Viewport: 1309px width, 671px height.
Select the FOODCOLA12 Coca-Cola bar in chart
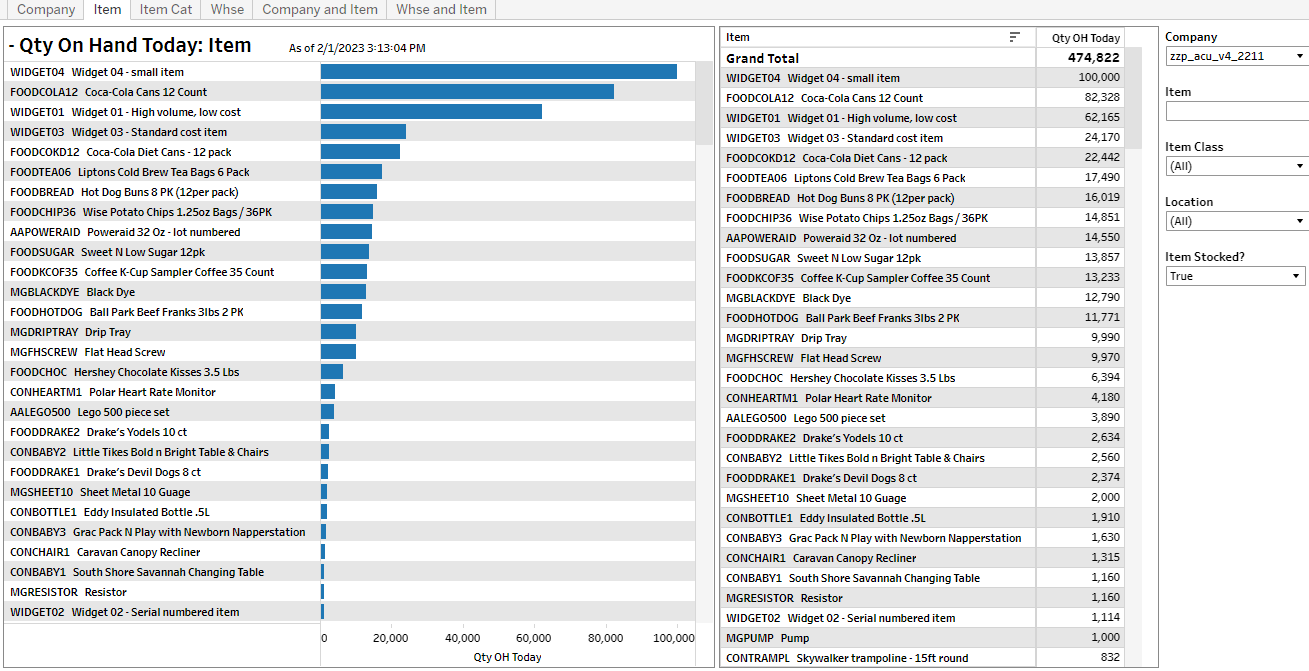click(x=467, y=92)
